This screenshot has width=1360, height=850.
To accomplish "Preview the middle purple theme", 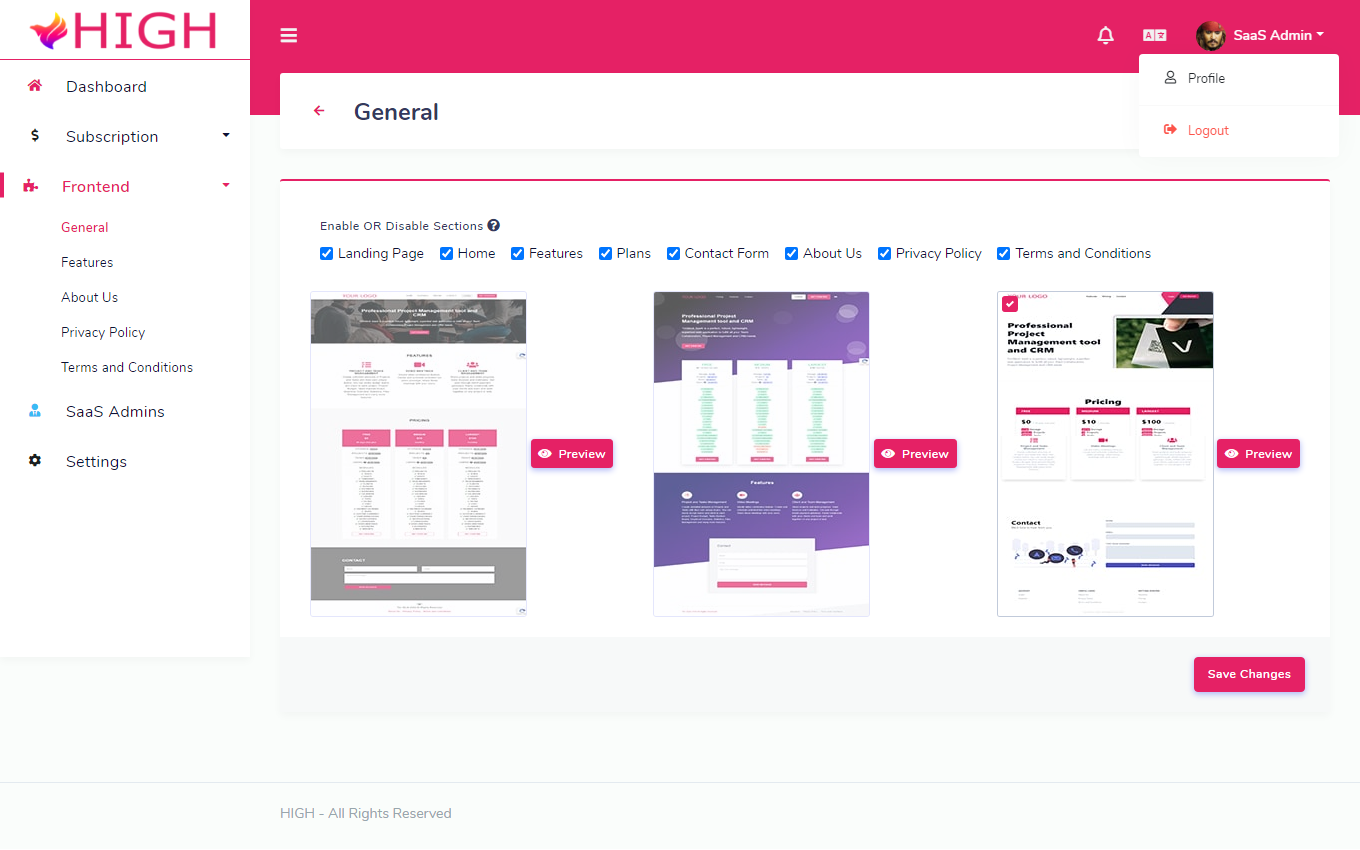I will pos(915,453).
